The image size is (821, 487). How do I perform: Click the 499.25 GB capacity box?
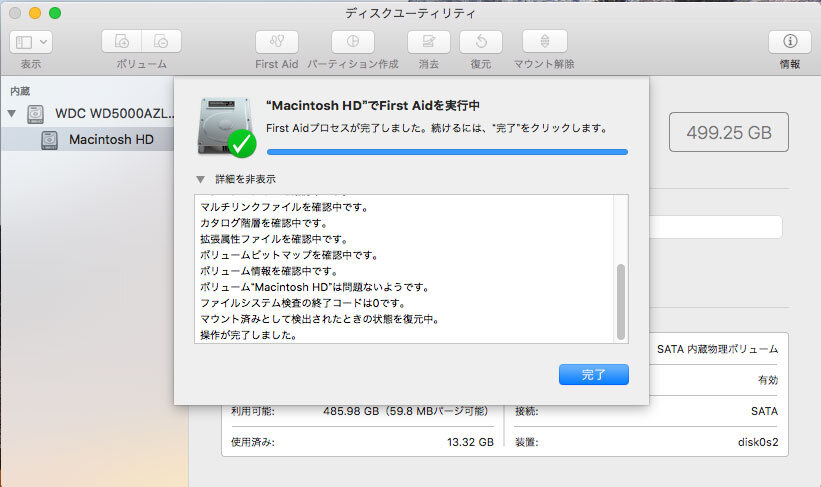[x=729, y=132]
